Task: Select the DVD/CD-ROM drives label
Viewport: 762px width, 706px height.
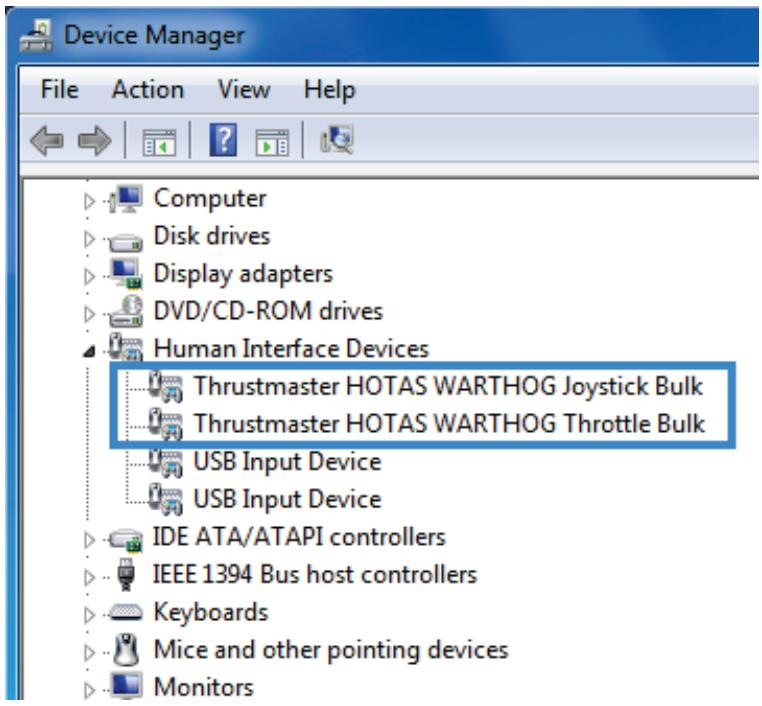Action: click(268, 311)
